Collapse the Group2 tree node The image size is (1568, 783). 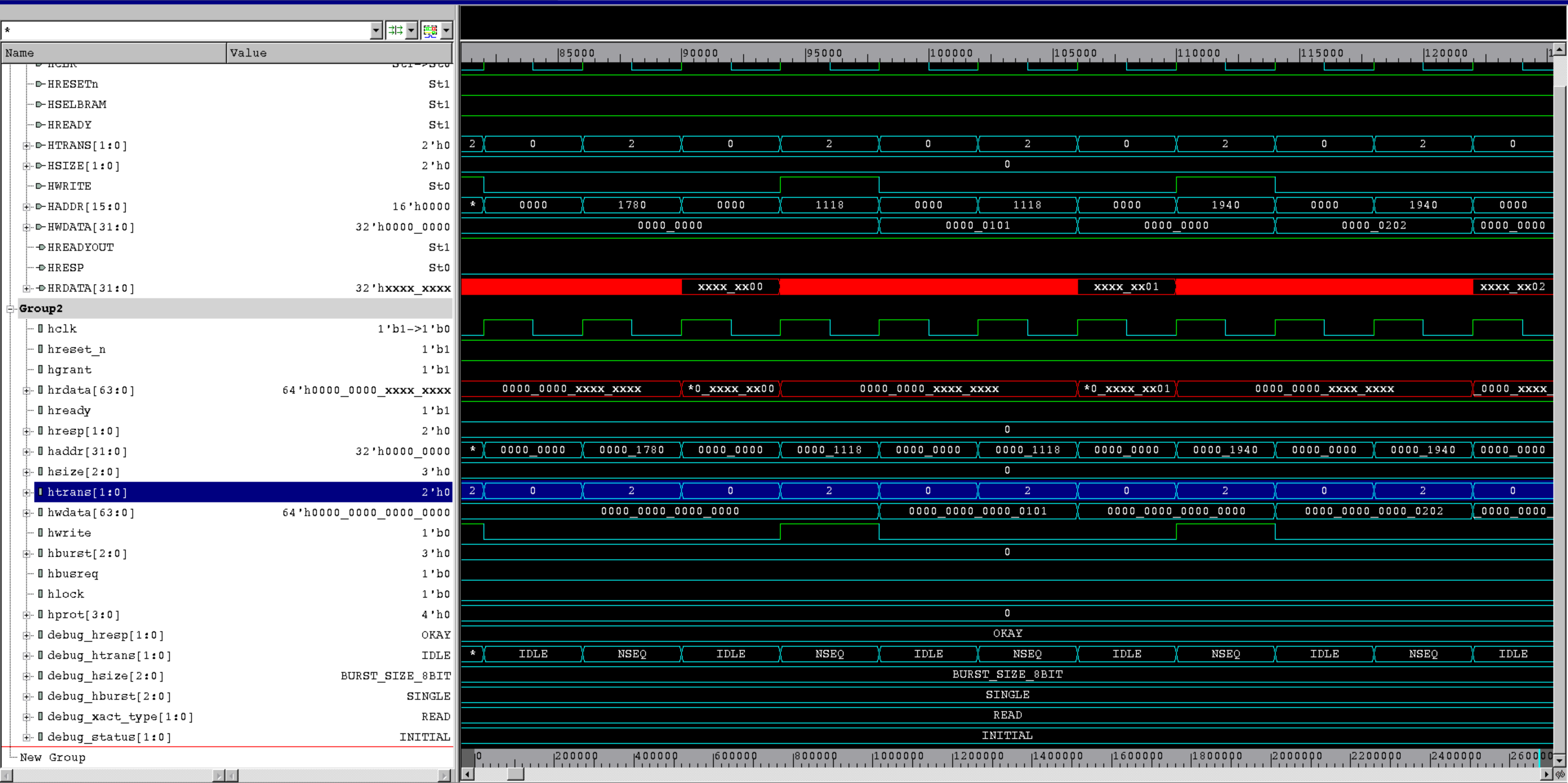click(10, 309)
